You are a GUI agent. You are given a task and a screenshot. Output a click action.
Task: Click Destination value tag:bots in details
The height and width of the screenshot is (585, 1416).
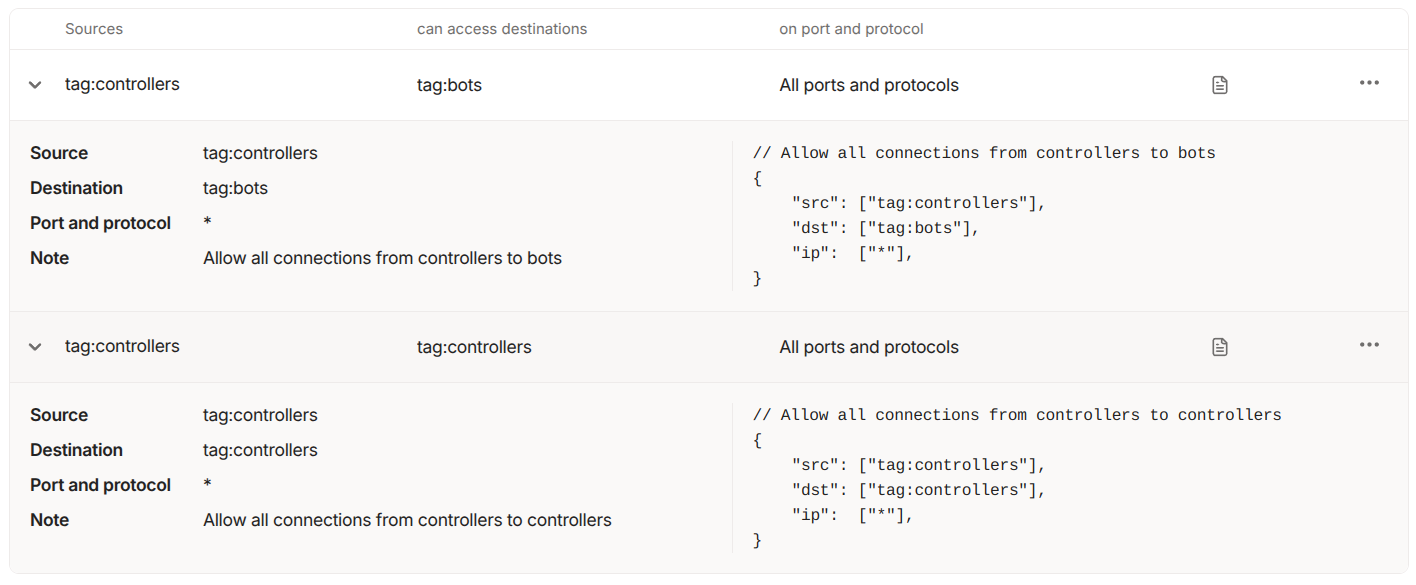[235, 188]
